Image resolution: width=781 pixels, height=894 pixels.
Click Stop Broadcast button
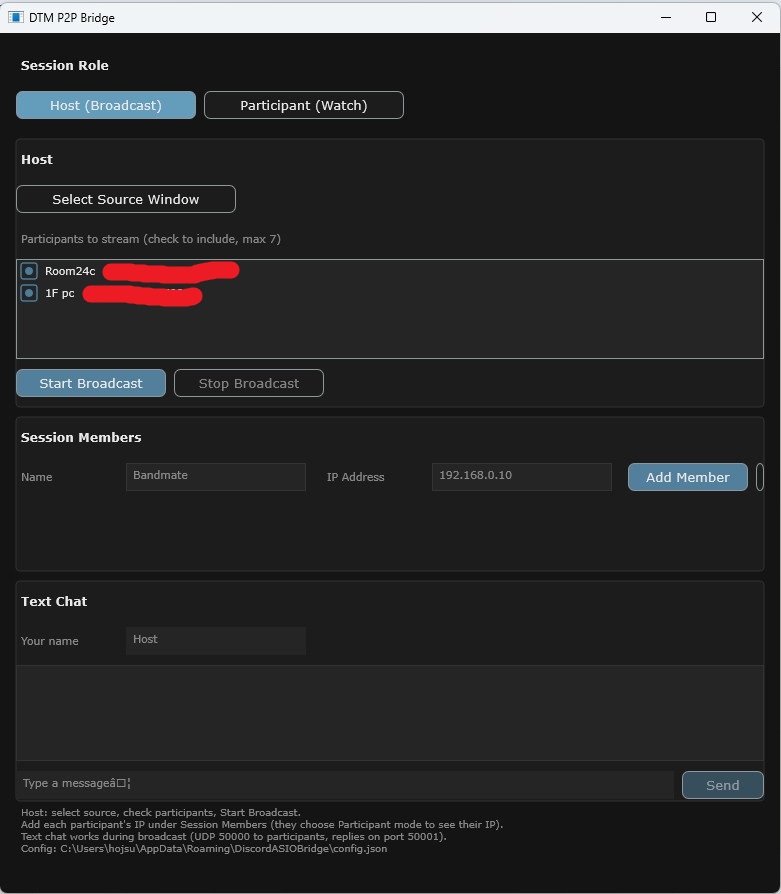[249, 383]
